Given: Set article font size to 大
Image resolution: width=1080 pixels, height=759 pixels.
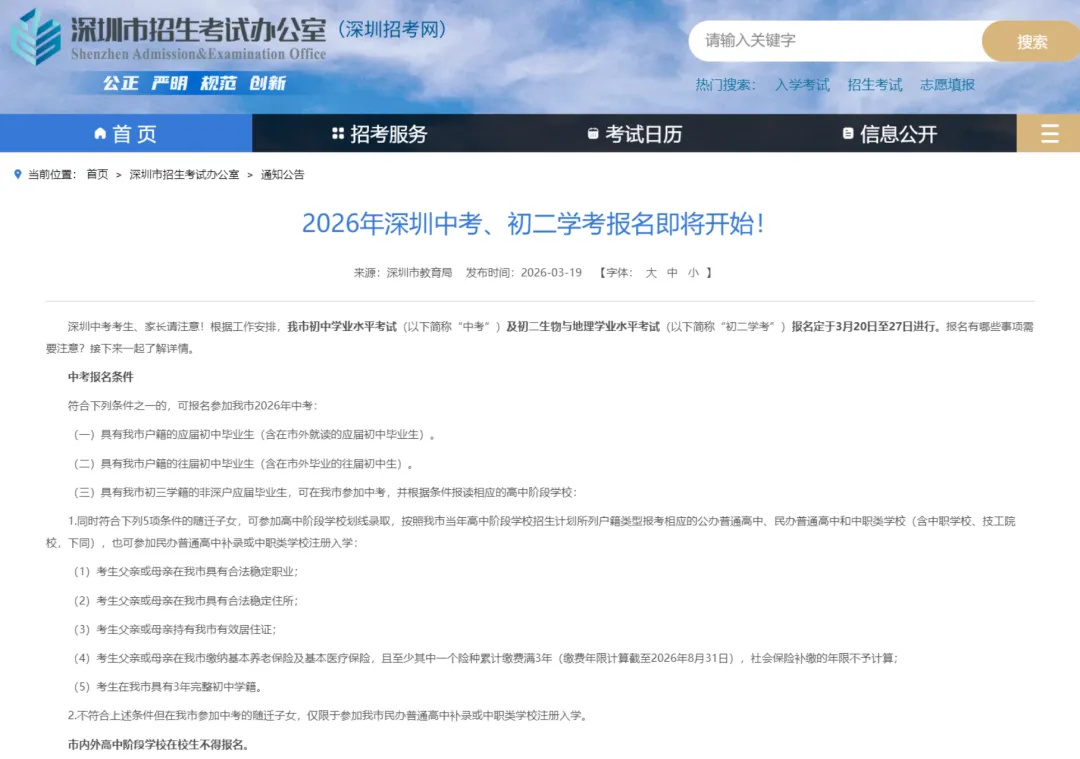Looking at the screenshot, I should 652,272.
